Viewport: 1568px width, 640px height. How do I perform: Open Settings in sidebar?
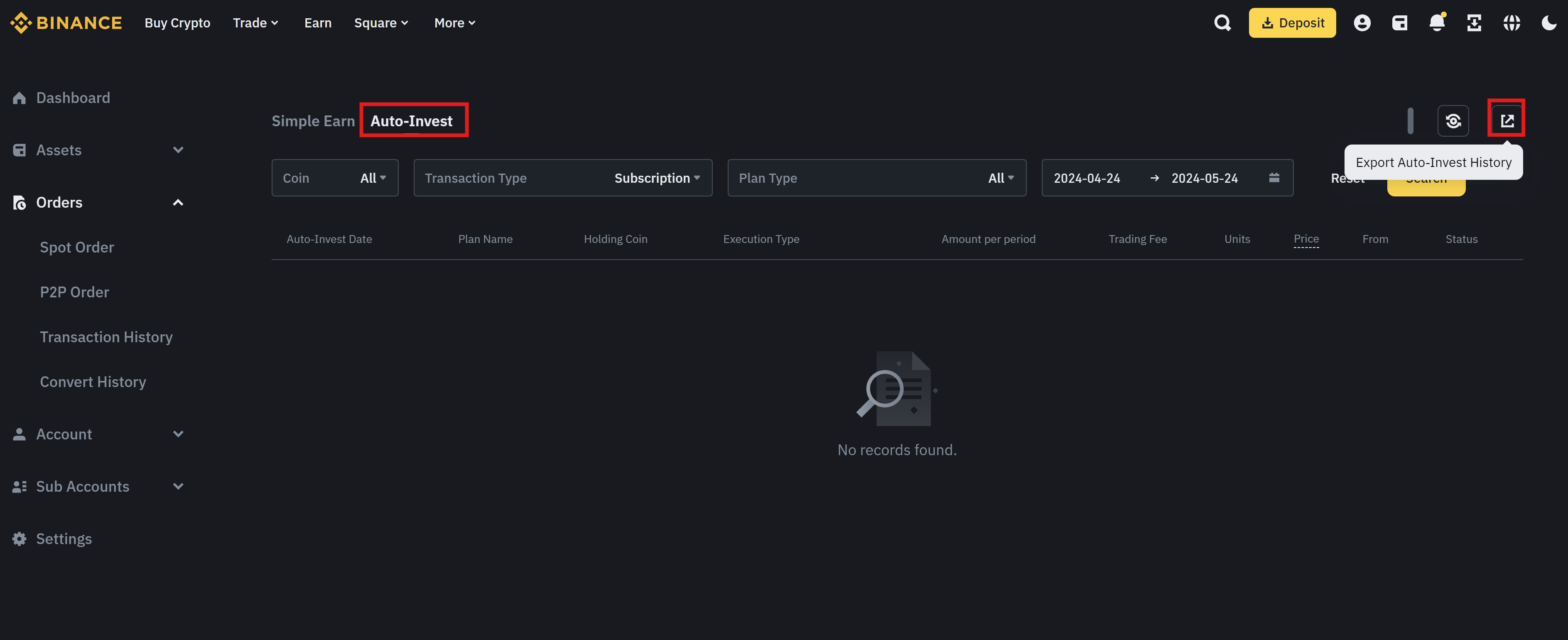point(64,538)
